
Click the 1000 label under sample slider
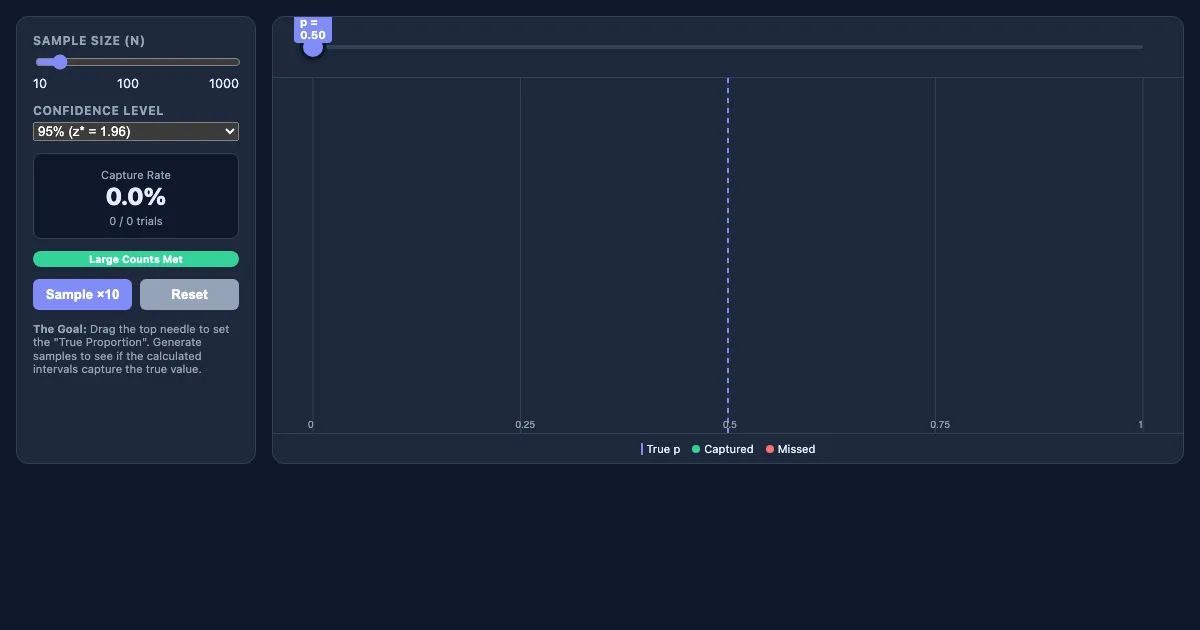pyautogui.click(x=224, y=84)
